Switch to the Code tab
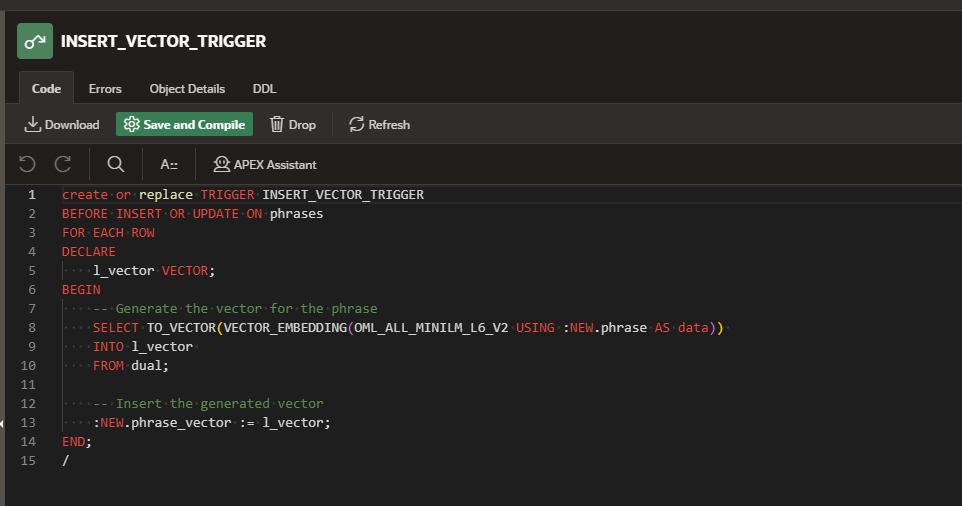The height and width of the screenshot is (506, 962). 46,88
